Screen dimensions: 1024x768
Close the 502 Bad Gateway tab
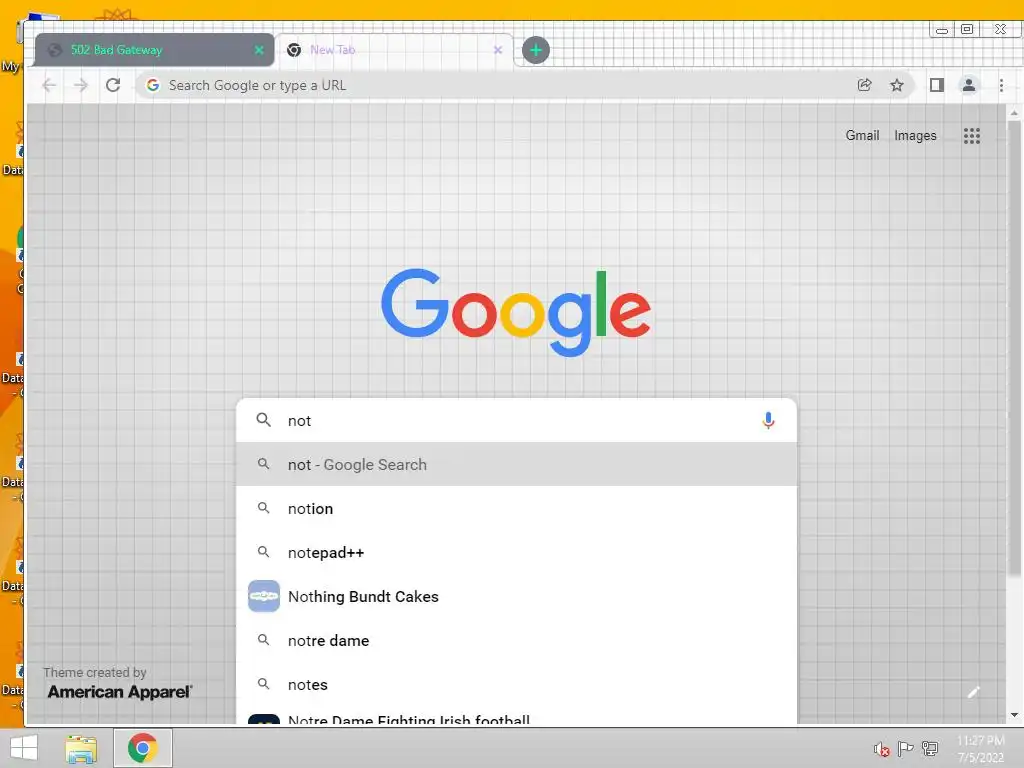259,50
